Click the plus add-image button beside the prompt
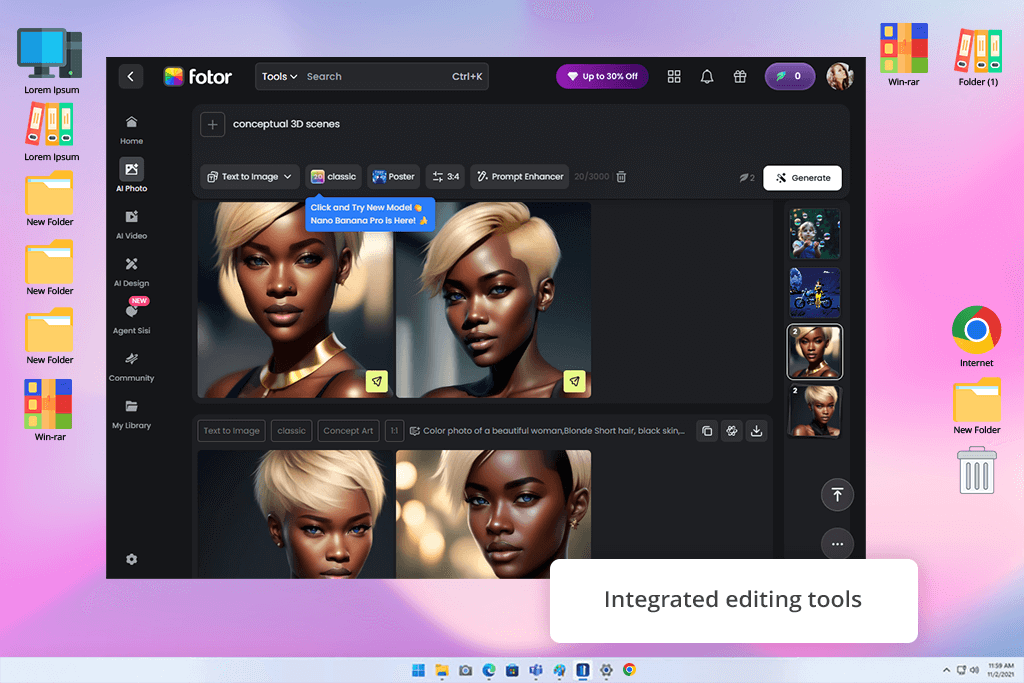Screen dimensions: 1024x683 click(x=212, y=124)
